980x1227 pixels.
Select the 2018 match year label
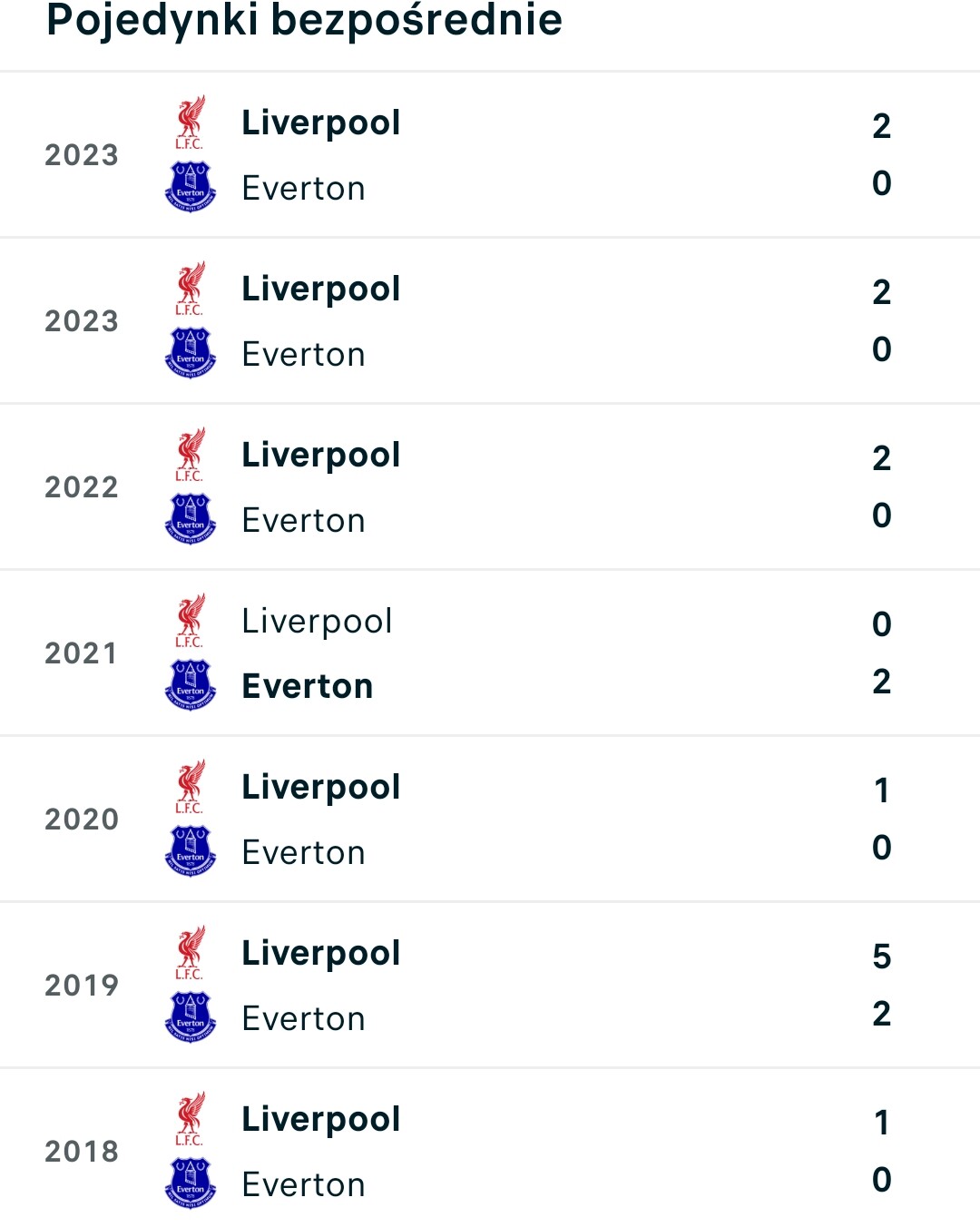[x=82, y=1152]
